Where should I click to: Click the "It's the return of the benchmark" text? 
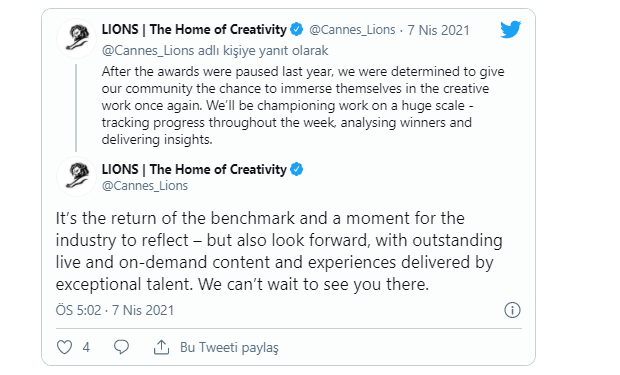click(x=279, y=251)
